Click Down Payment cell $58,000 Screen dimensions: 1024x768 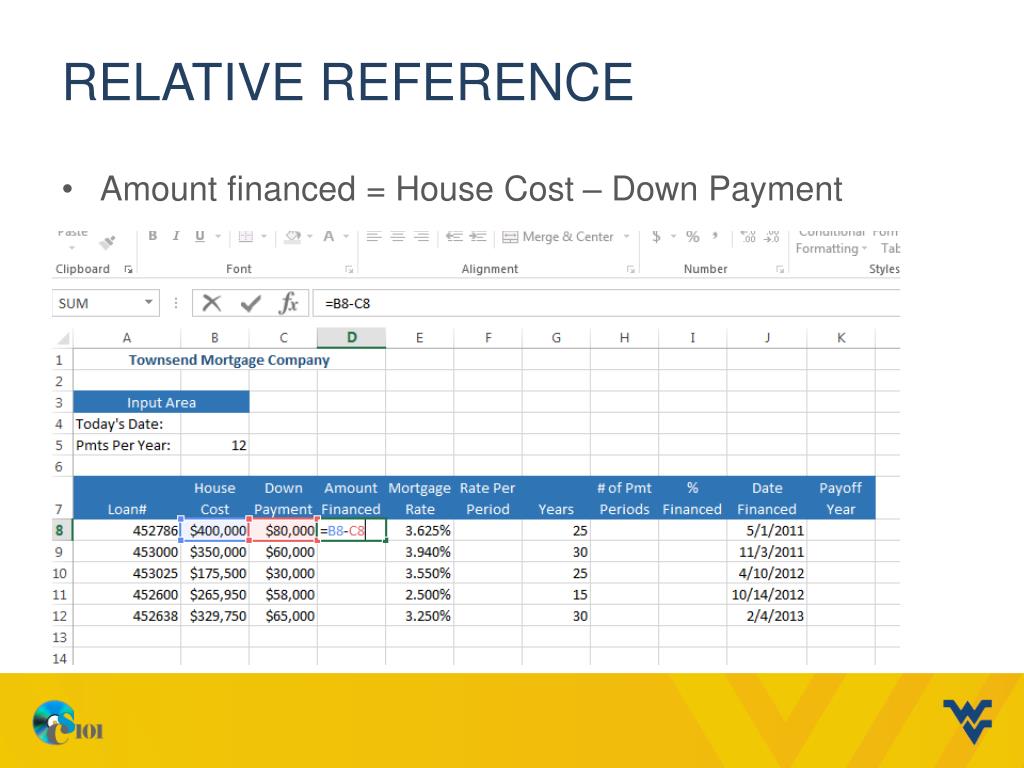(x=283, y=594)
